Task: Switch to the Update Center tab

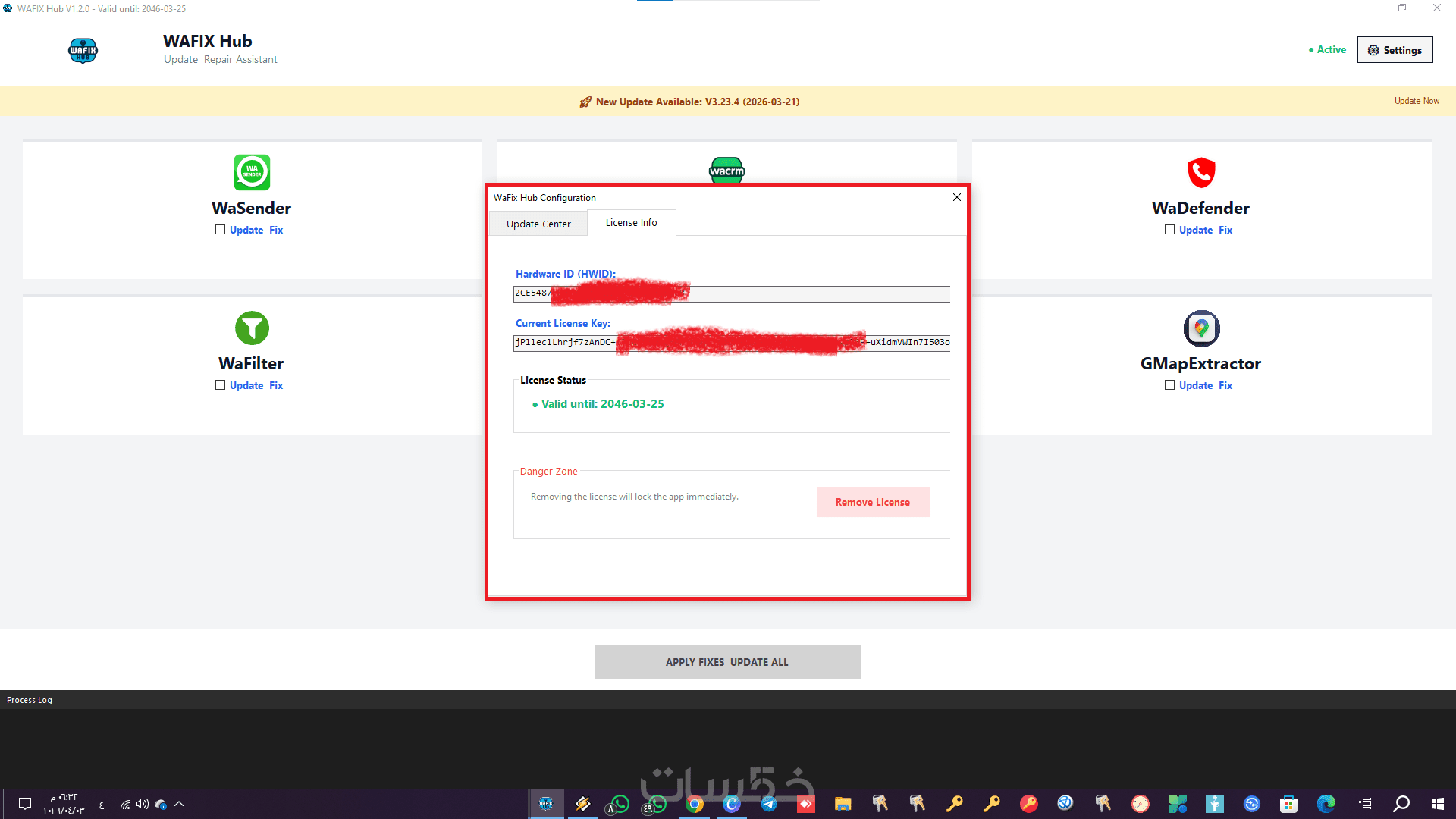Action: coord(538,224)
